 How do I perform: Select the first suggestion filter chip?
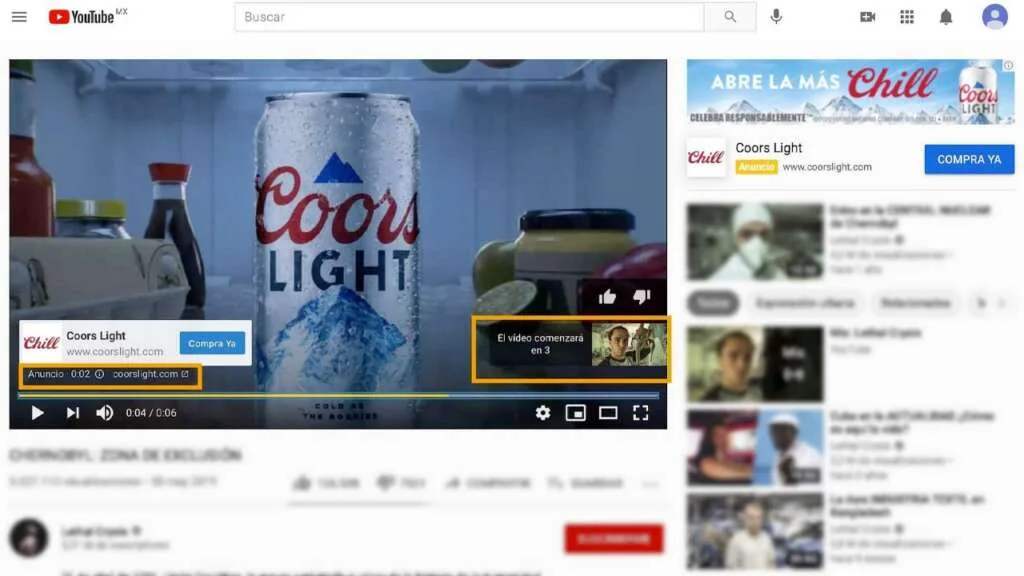coord(713,303)
